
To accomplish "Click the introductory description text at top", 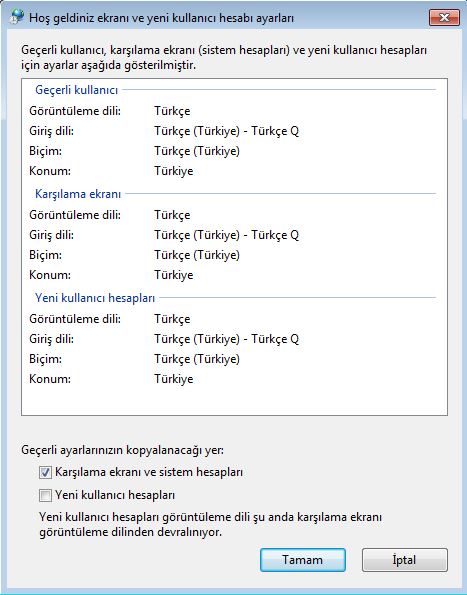I will pyautogui.click(x=224, y=58).
